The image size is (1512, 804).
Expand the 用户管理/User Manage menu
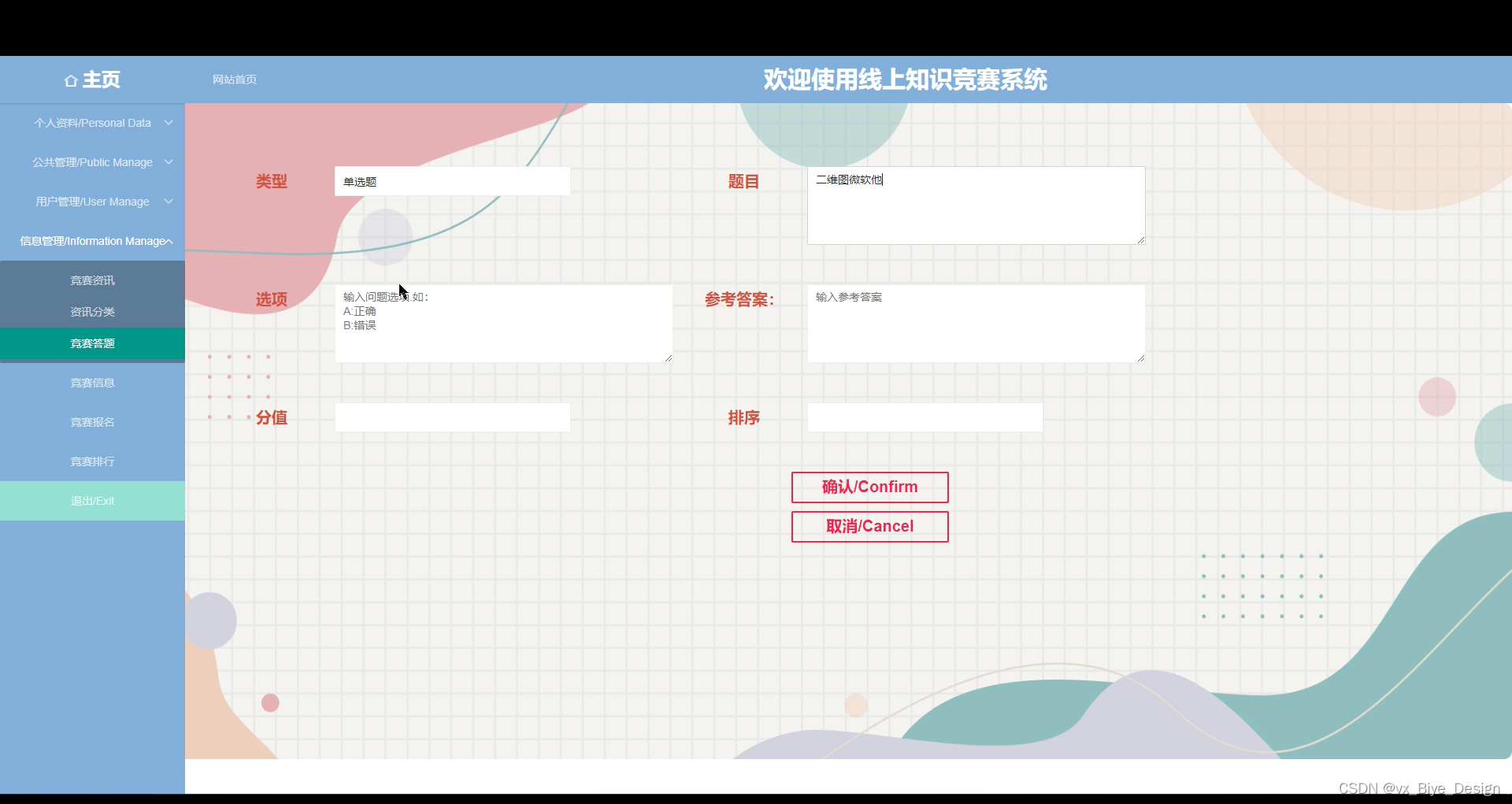[92, 202]
